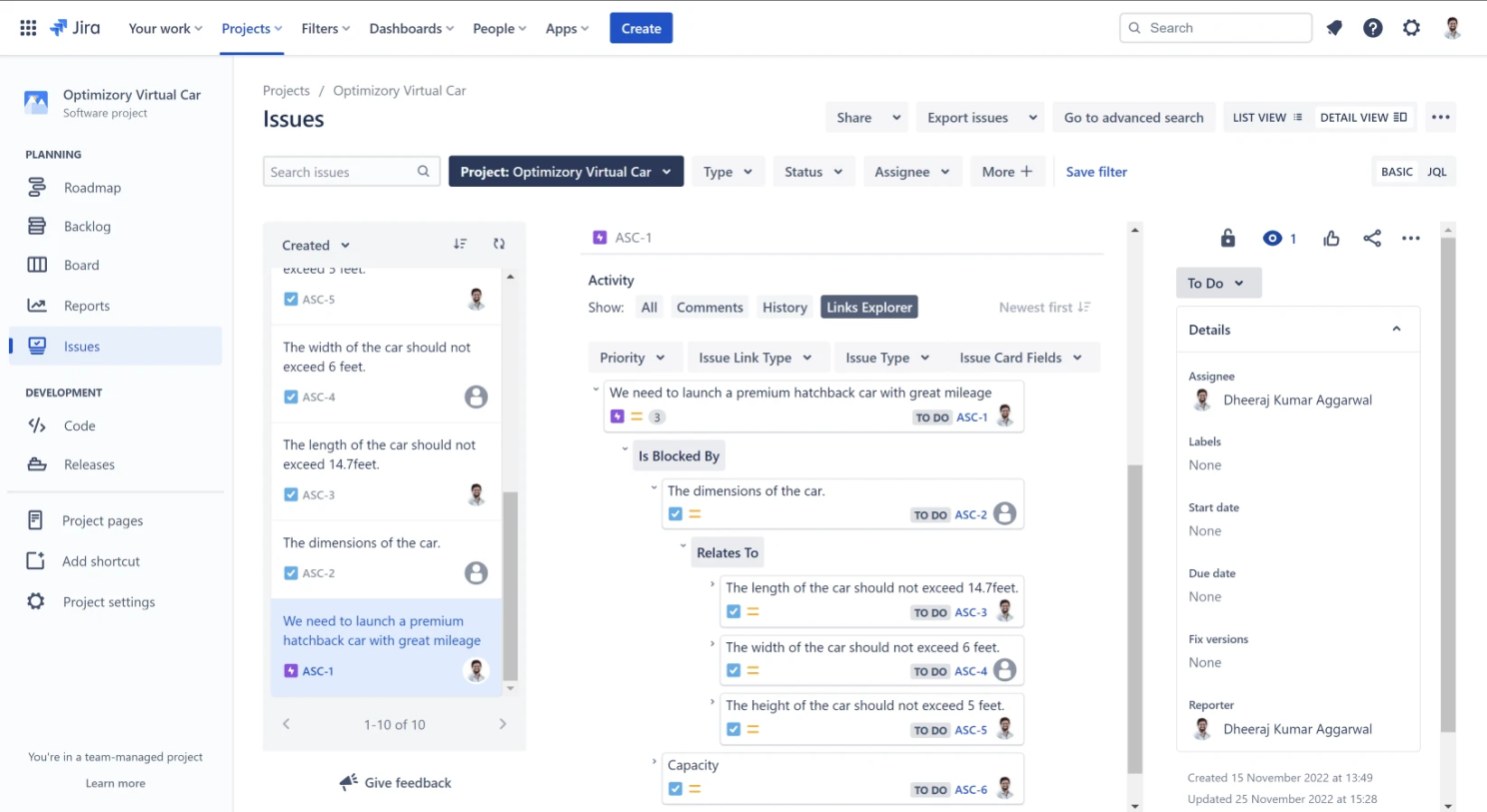Click the thumbs-up vote icon
1487x812 pixels.
coord(1331,239)
